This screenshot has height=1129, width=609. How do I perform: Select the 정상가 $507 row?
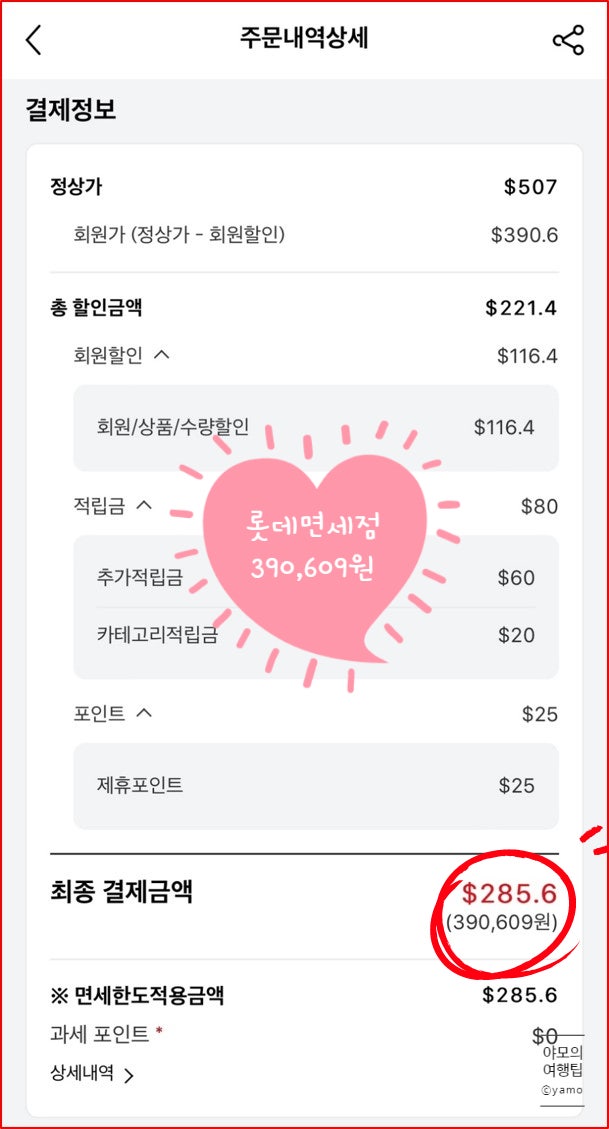(304, 188)
